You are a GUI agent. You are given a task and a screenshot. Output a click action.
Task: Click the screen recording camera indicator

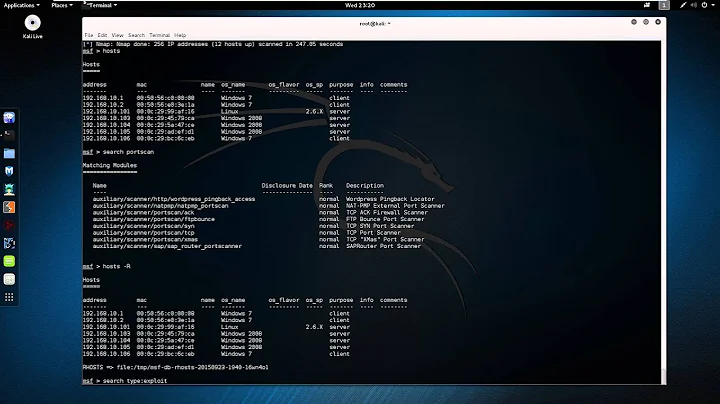pyautogui.click(x=647, y=5)
